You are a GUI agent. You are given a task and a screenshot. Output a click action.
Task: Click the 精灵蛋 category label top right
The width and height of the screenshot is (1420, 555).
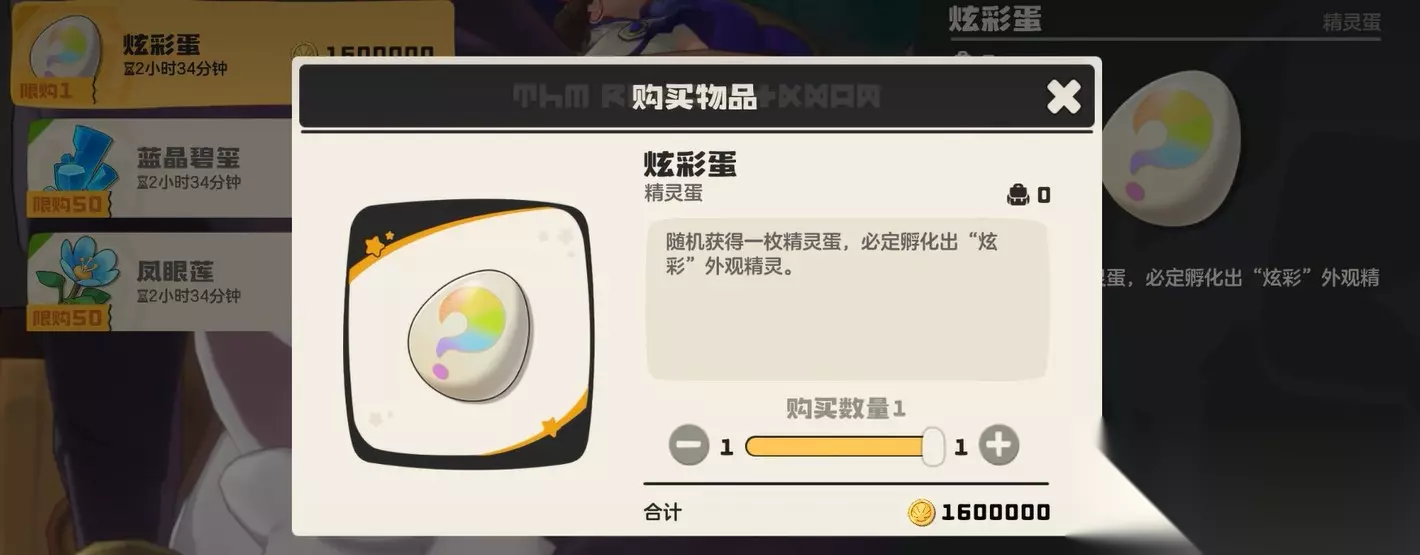(x=1352, y=23)
